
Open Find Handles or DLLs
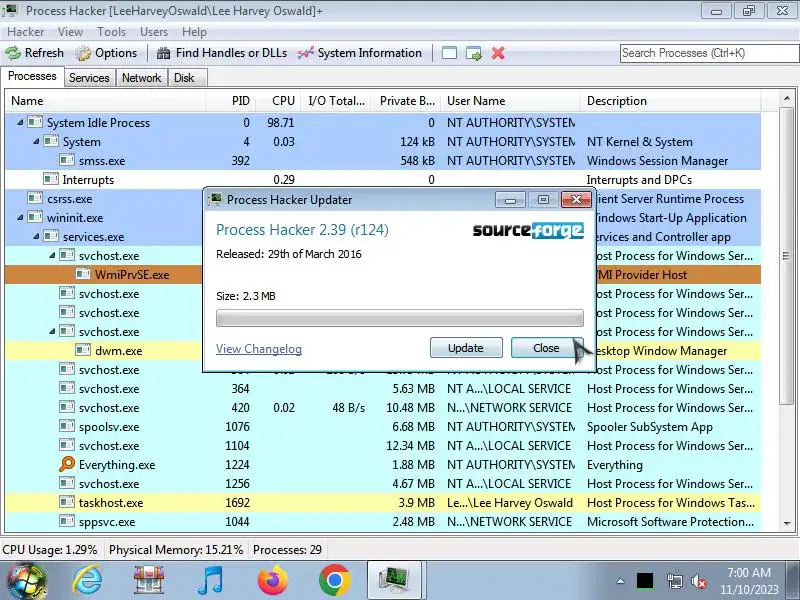coord(222,53)
